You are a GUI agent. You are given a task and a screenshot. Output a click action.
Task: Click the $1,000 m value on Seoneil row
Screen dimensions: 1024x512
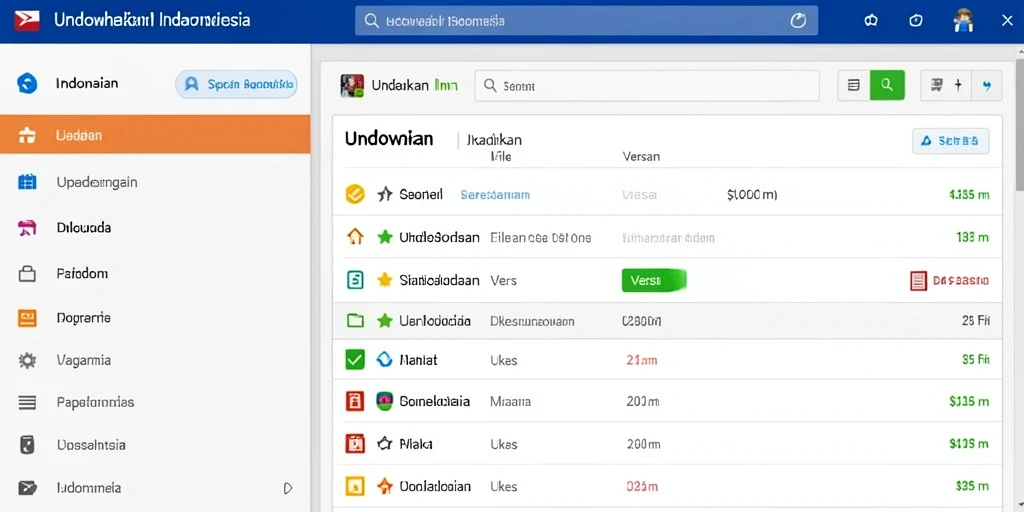752,195
